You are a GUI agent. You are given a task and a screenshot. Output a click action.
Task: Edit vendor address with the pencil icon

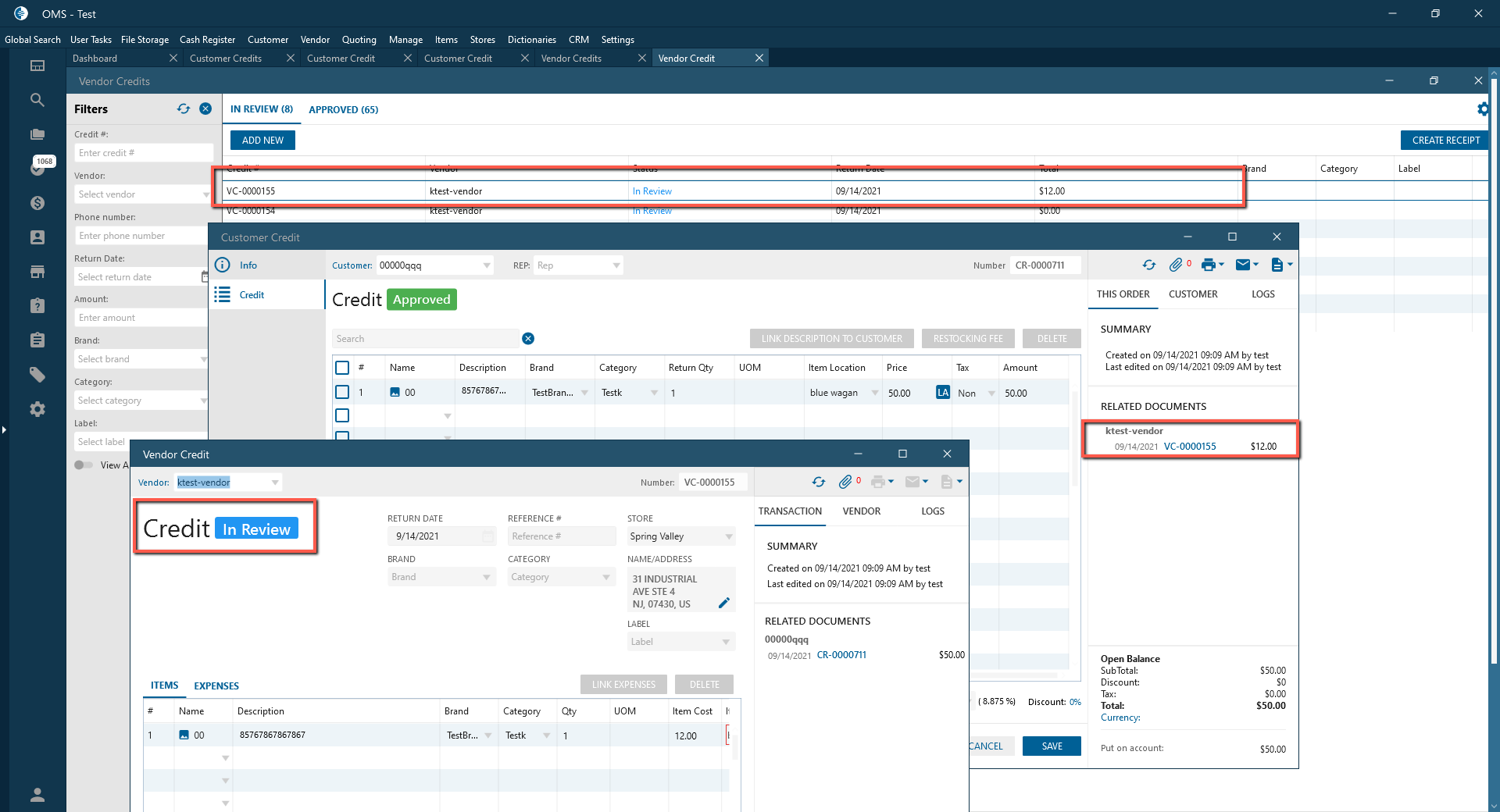point(724,603)
